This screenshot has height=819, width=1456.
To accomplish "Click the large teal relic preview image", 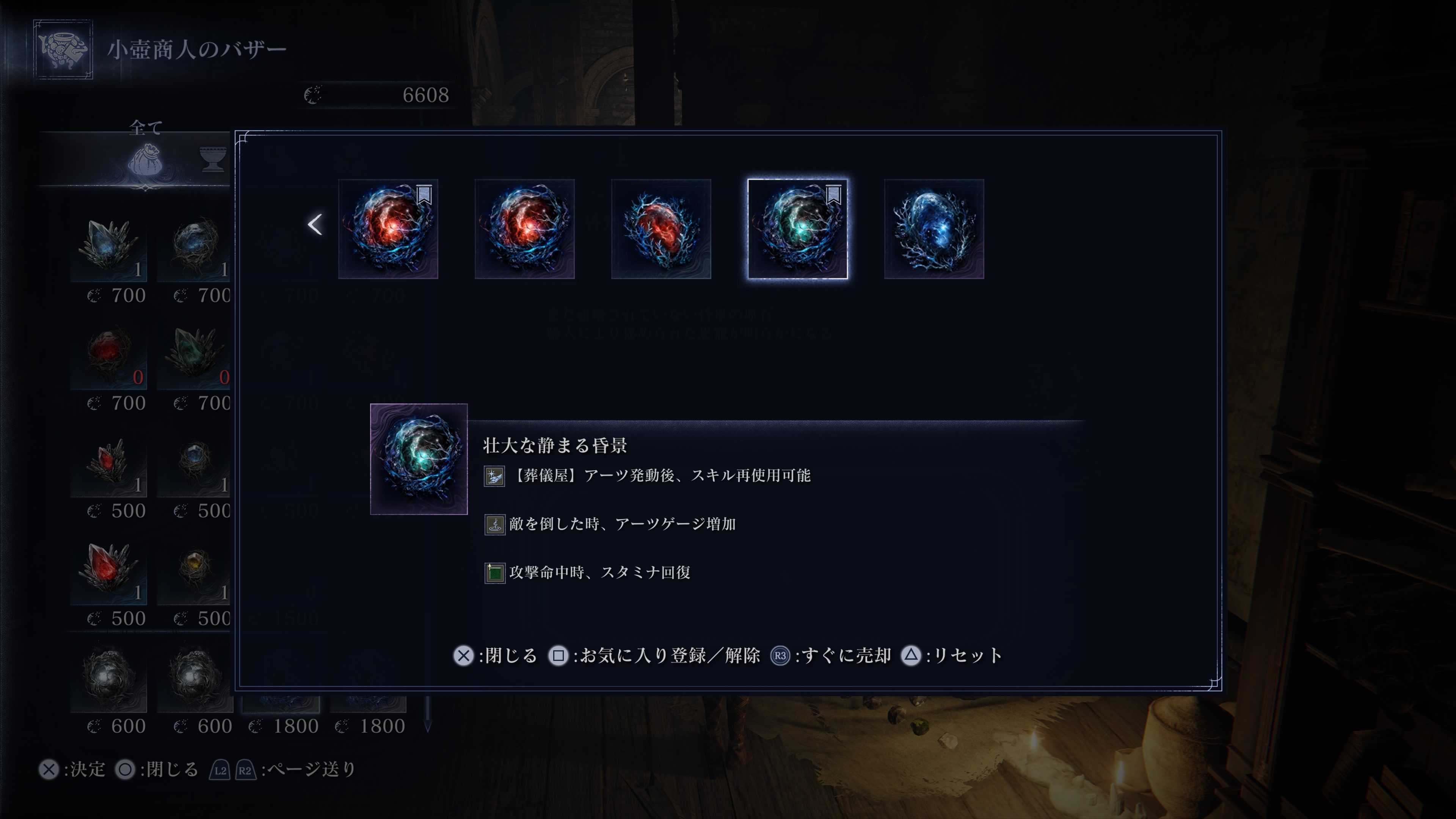I will click(419, 459).
